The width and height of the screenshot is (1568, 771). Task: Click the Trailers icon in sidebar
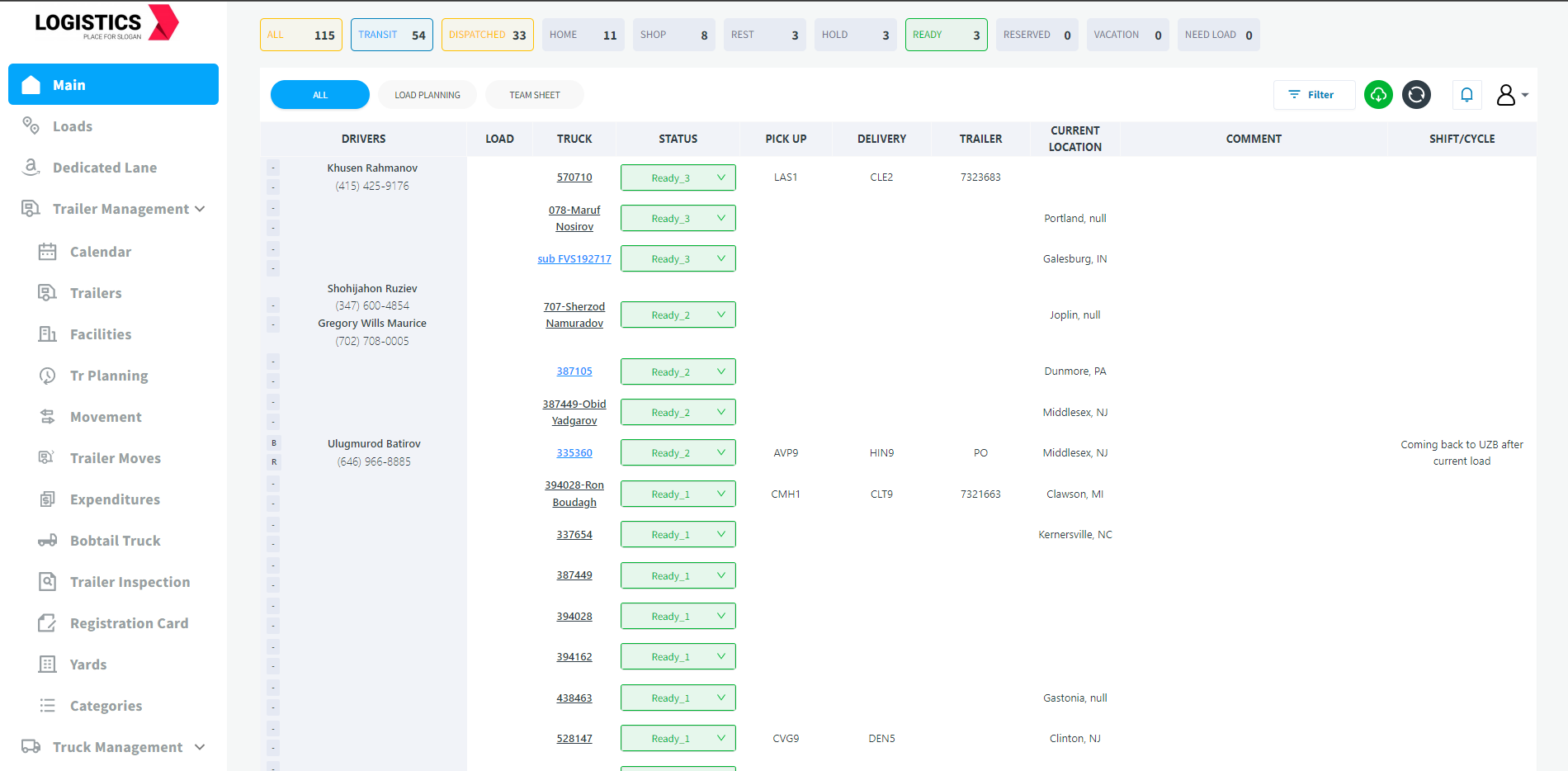pos(48,292)
